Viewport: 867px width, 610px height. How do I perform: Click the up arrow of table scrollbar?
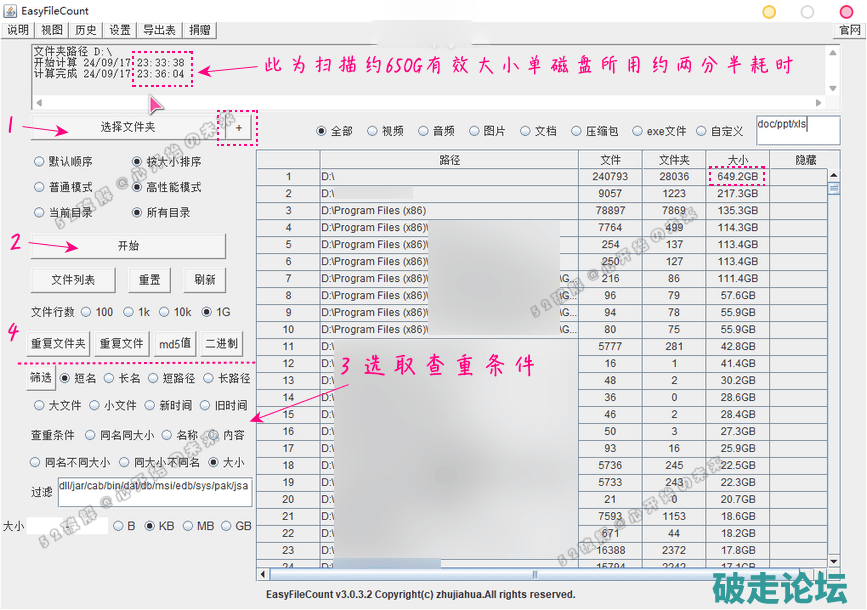834,175
